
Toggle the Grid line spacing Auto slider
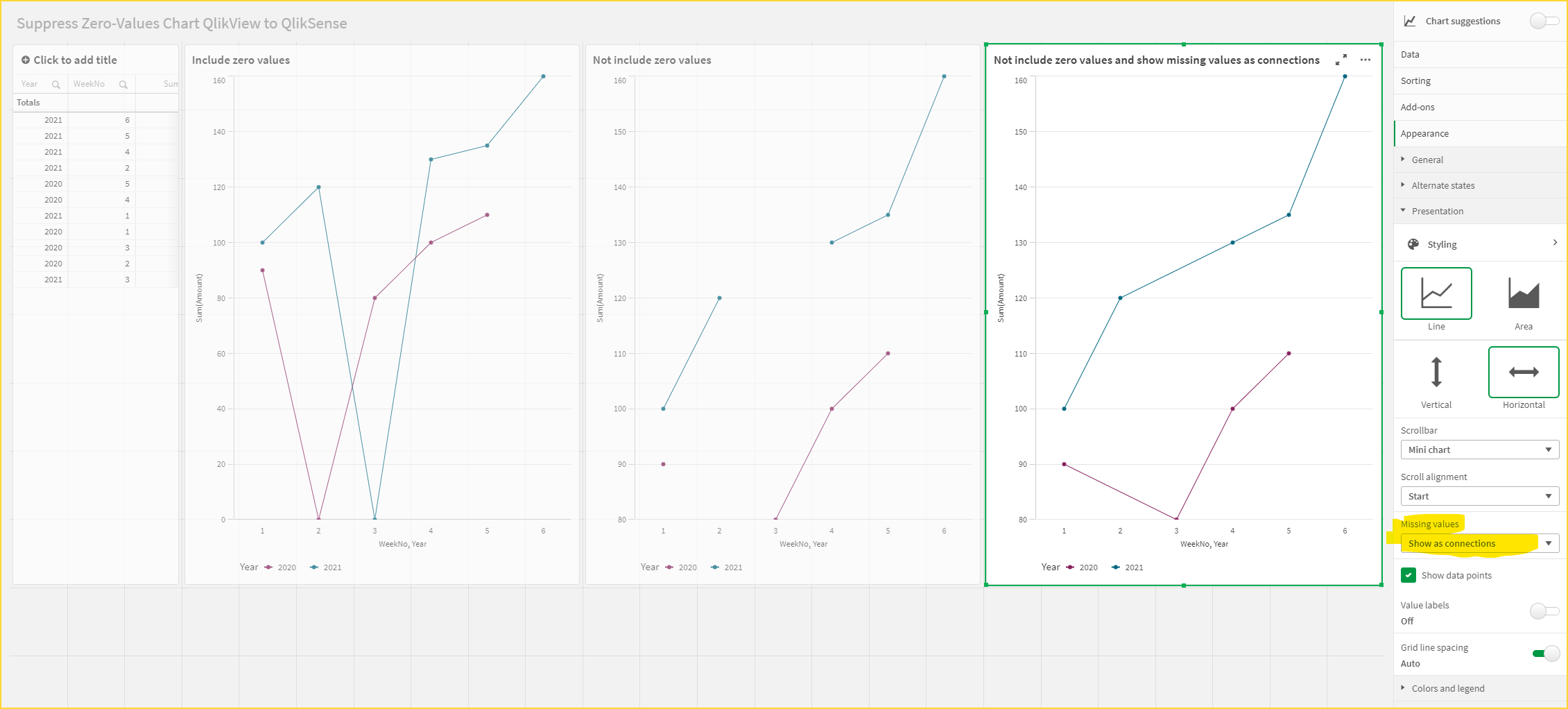coord(1545,654)
